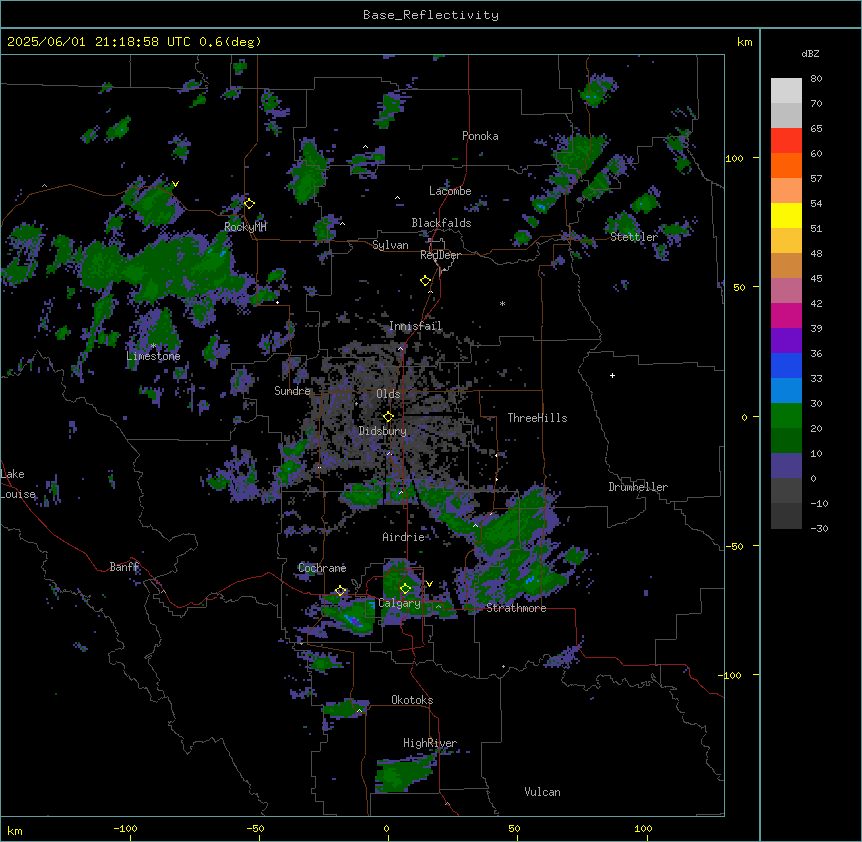Image resolution: width=862 pixels, height=842 pixels.
Task: Pick the bright yellow legend swatch
Action: (786, 215)
